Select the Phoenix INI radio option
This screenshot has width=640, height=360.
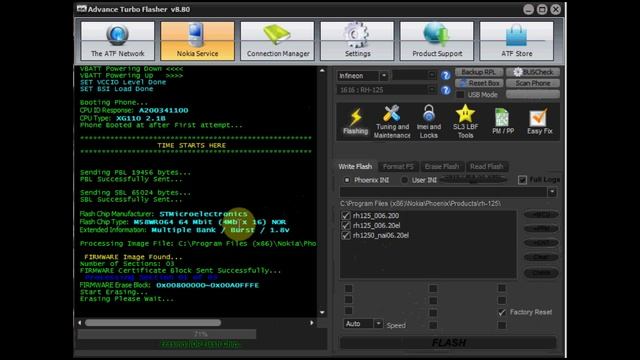(347, 180)
